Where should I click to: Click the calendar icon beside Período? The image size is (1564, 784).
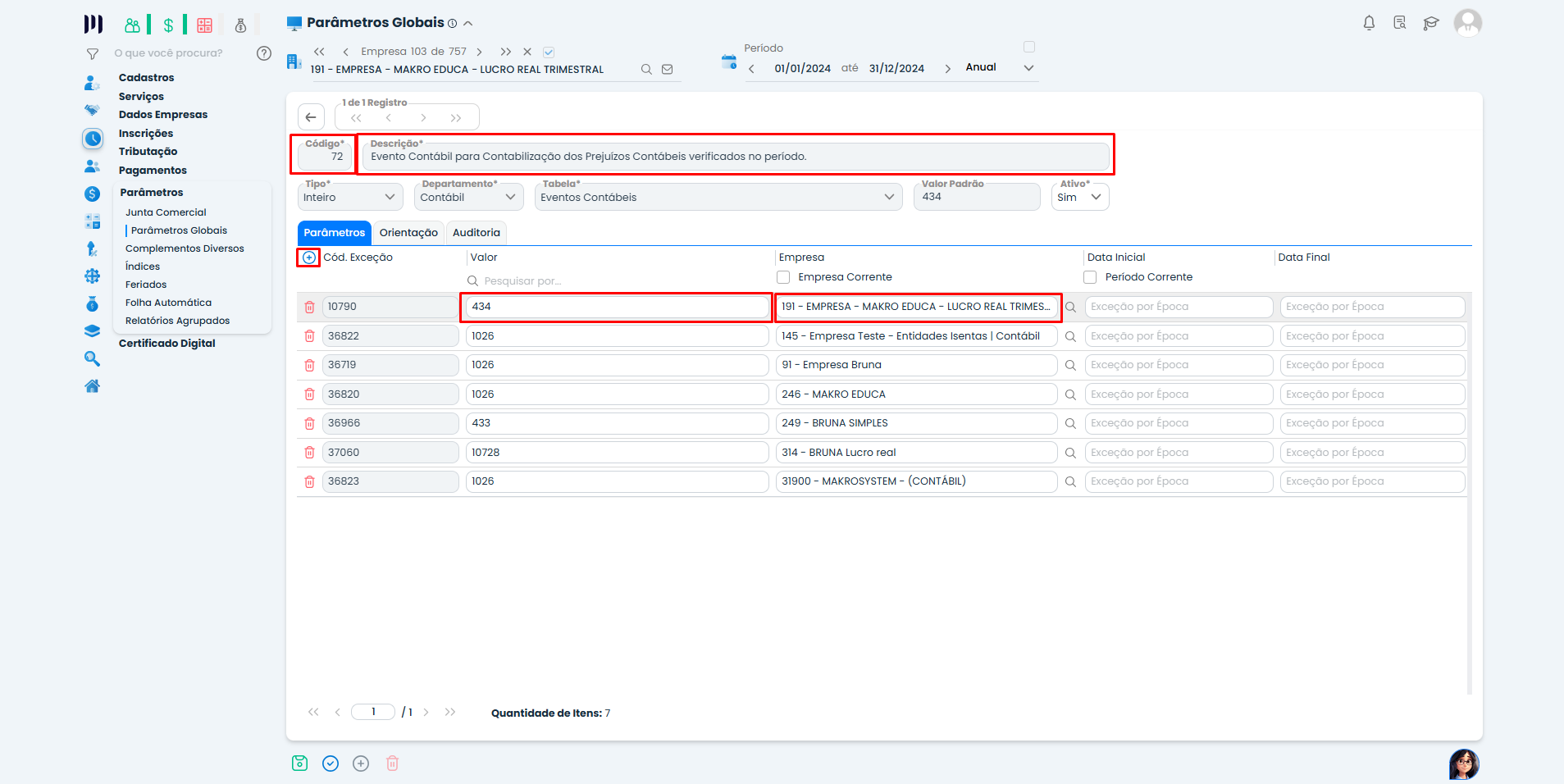point(728,62)
